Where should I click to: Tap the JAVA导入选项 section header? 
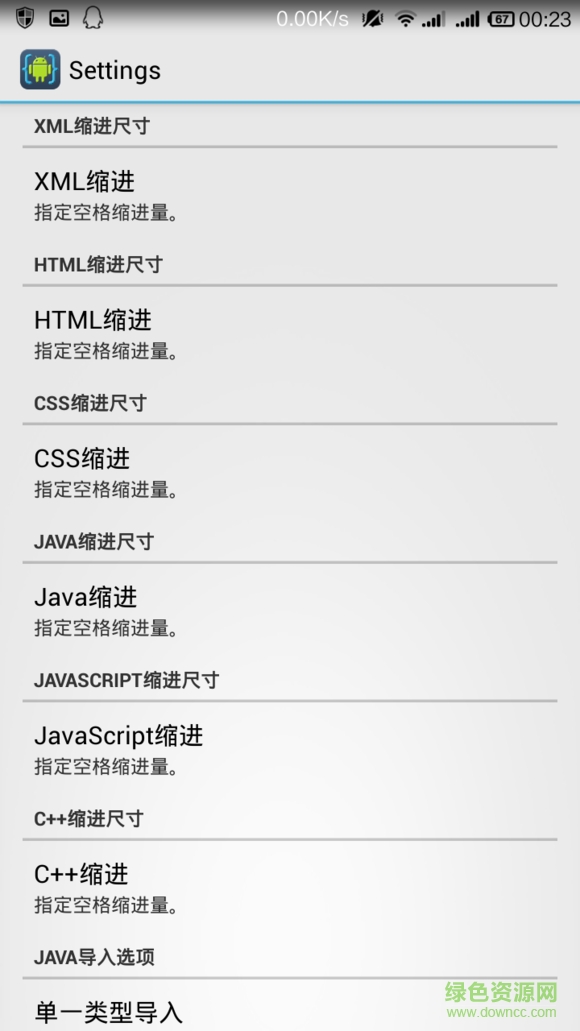[94, 957]
